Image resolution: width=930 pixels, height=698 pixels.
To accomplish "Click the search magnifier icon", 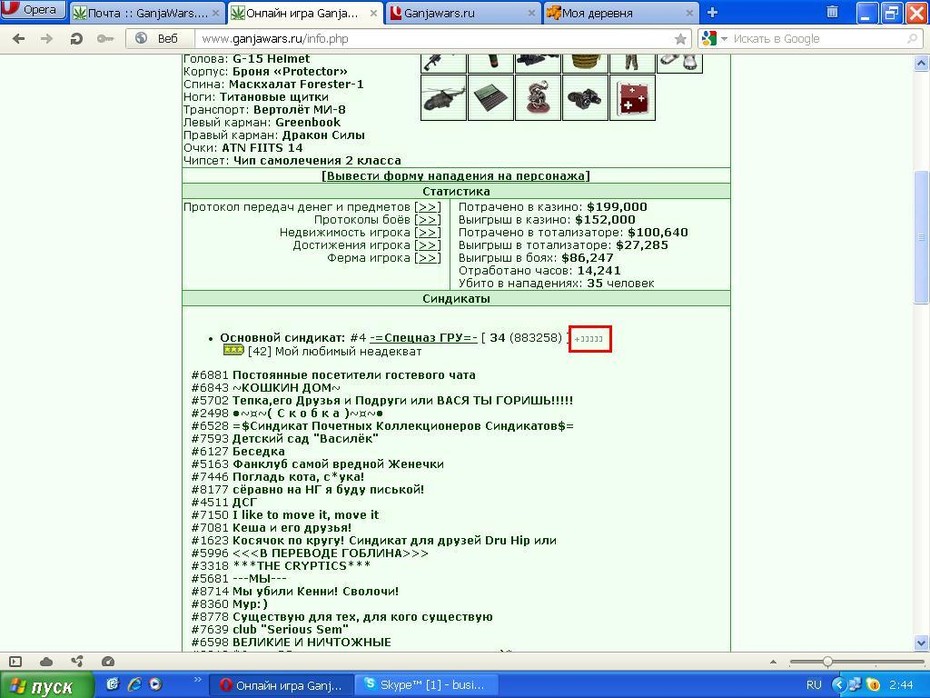I will [912, 39].
